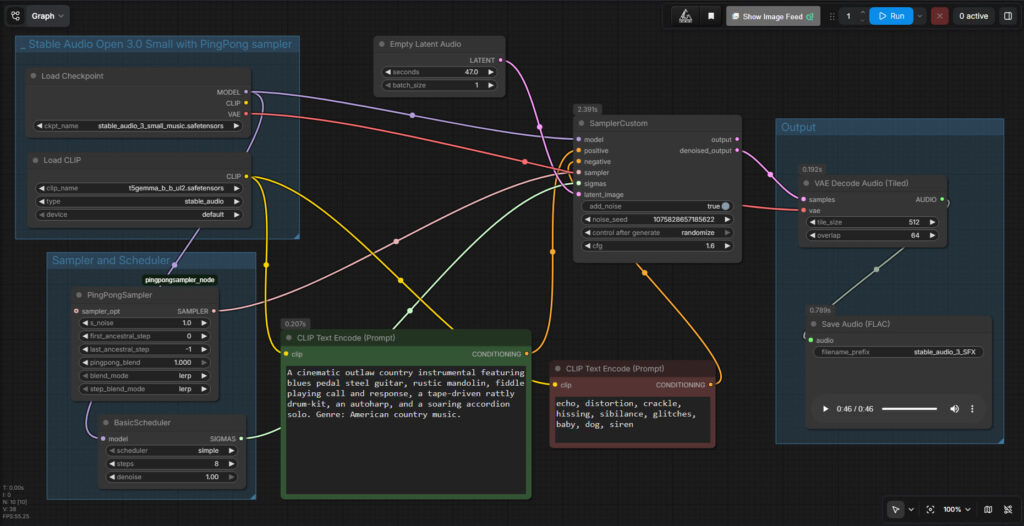1024x526 pixels.
Task: Click the Run button
Action: click(891, 16)
